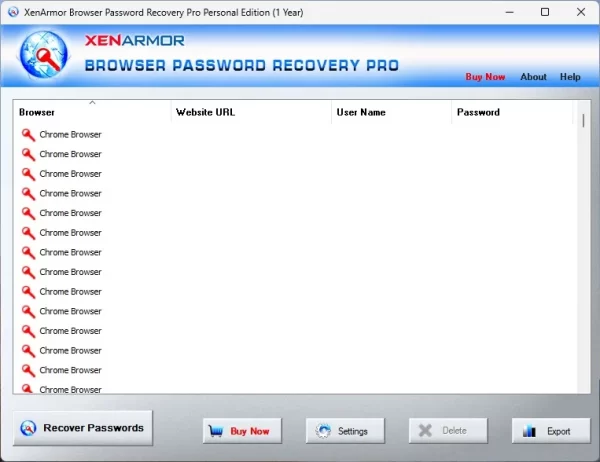Sort by the User Name column header
This screenshot has width=600, height=462.
click(x=391, y=112)
